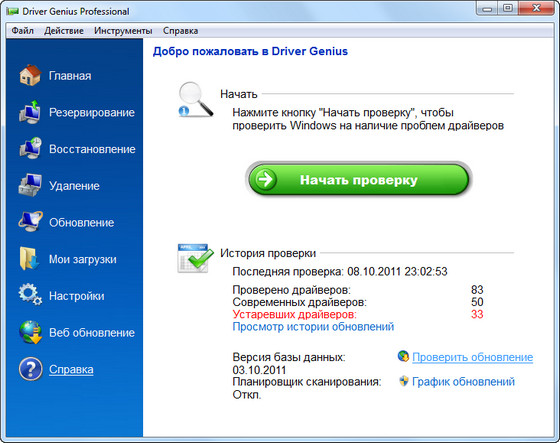
Task: Click the up-to-date drivers count 50
Action: click(477, 302)
